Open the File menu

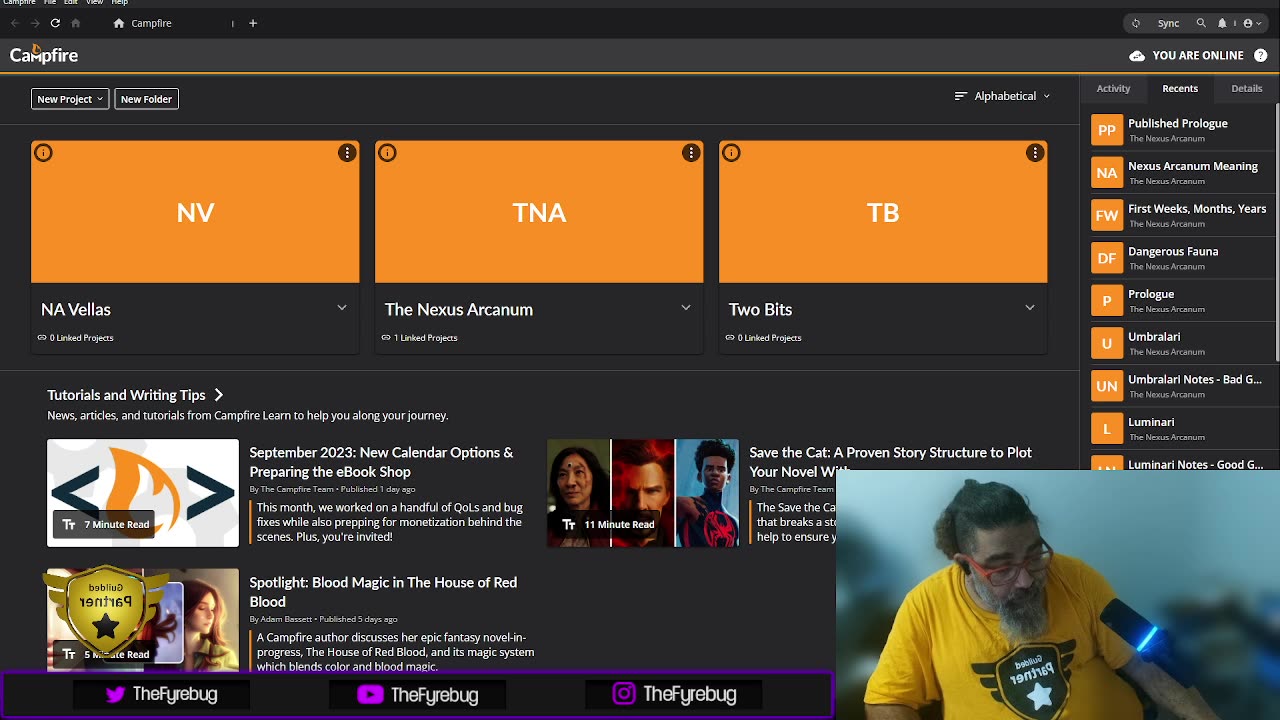click(x=50, y=3)
